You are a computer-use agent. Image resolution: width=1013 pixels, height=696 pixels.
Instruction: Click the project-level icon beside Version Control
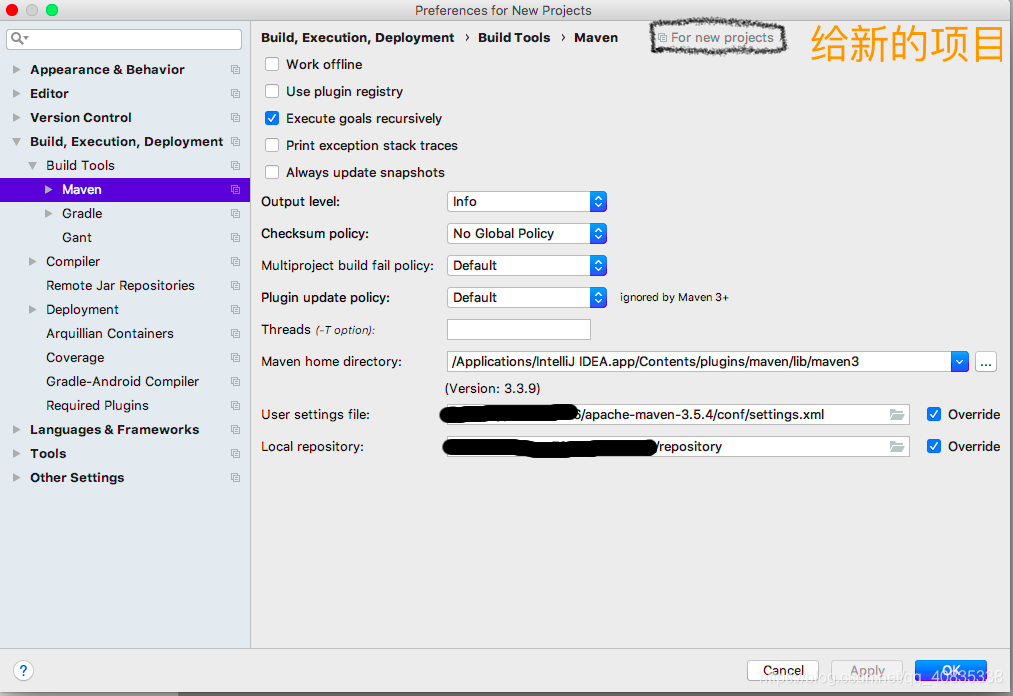tap(235, 118)
